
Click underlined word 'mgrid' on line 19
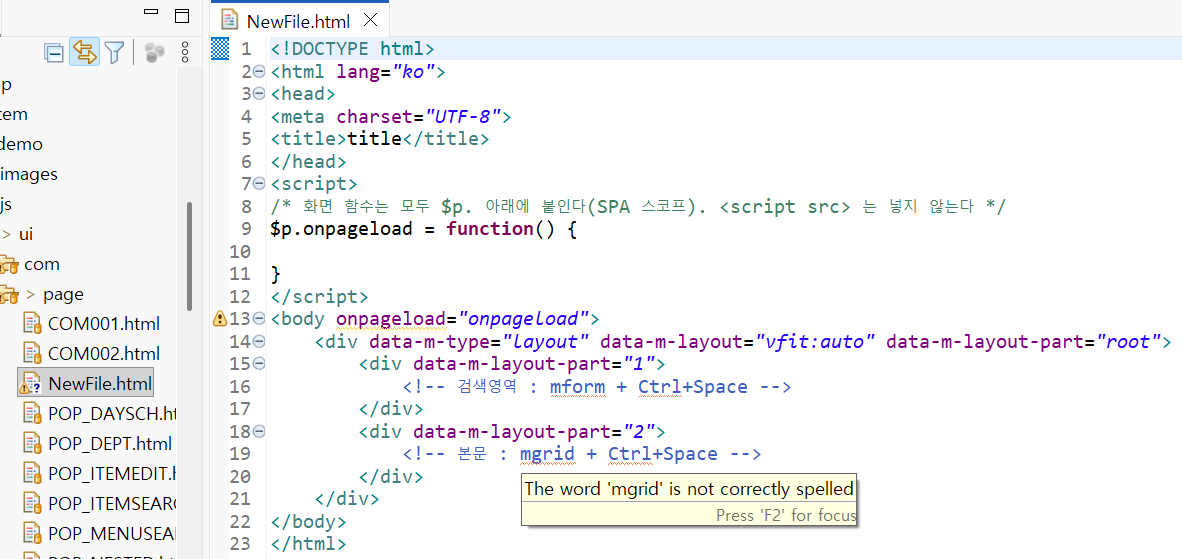[547, 454]
